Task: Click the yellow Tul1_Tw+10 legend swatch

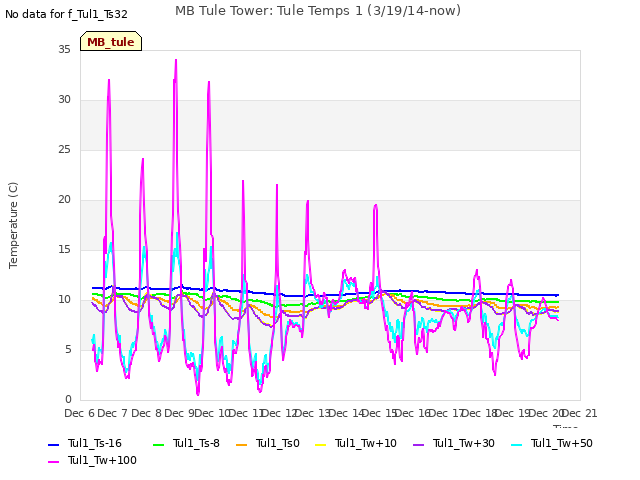Action: 321,444
